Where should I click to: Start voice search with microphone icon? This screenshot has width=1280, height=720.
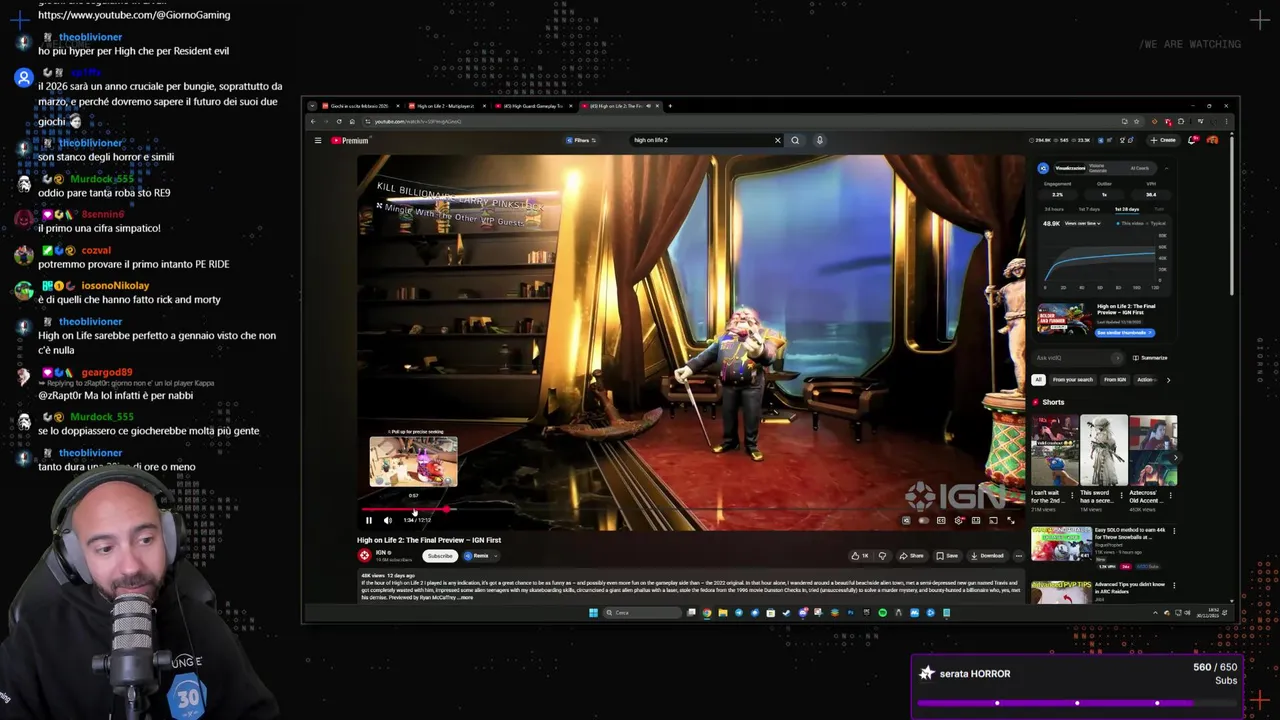click(819, 140)
